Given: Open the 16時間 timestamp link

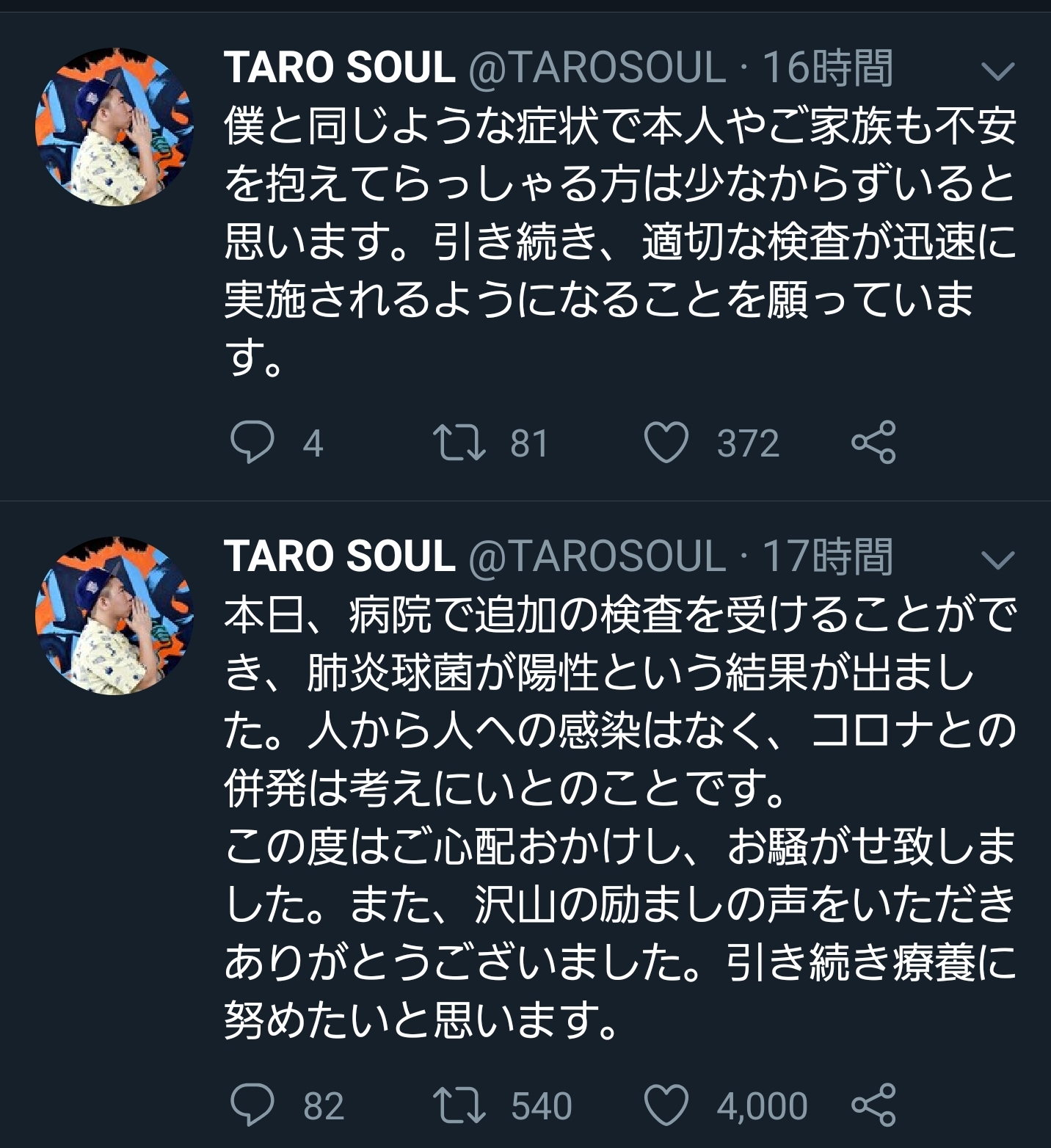Looking at the screenshot, I should [827, 68].
